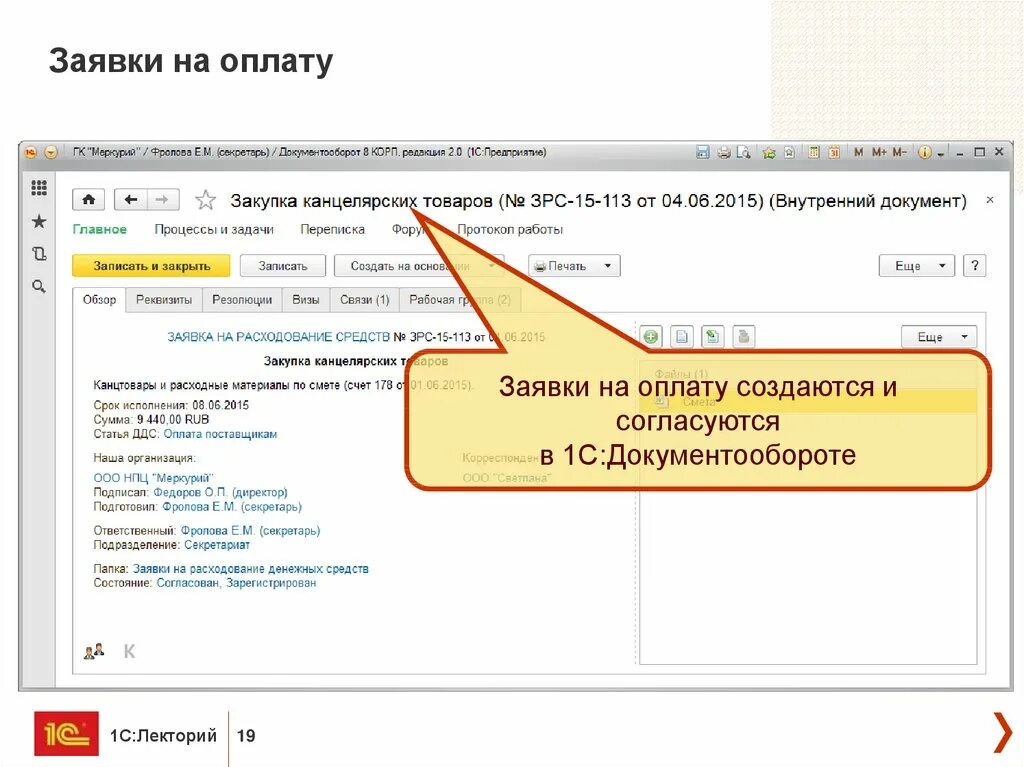This screenshot has height=767, width=1024.
Task: Click the two-people icon at bottom
Action: (x=94, y=651)
